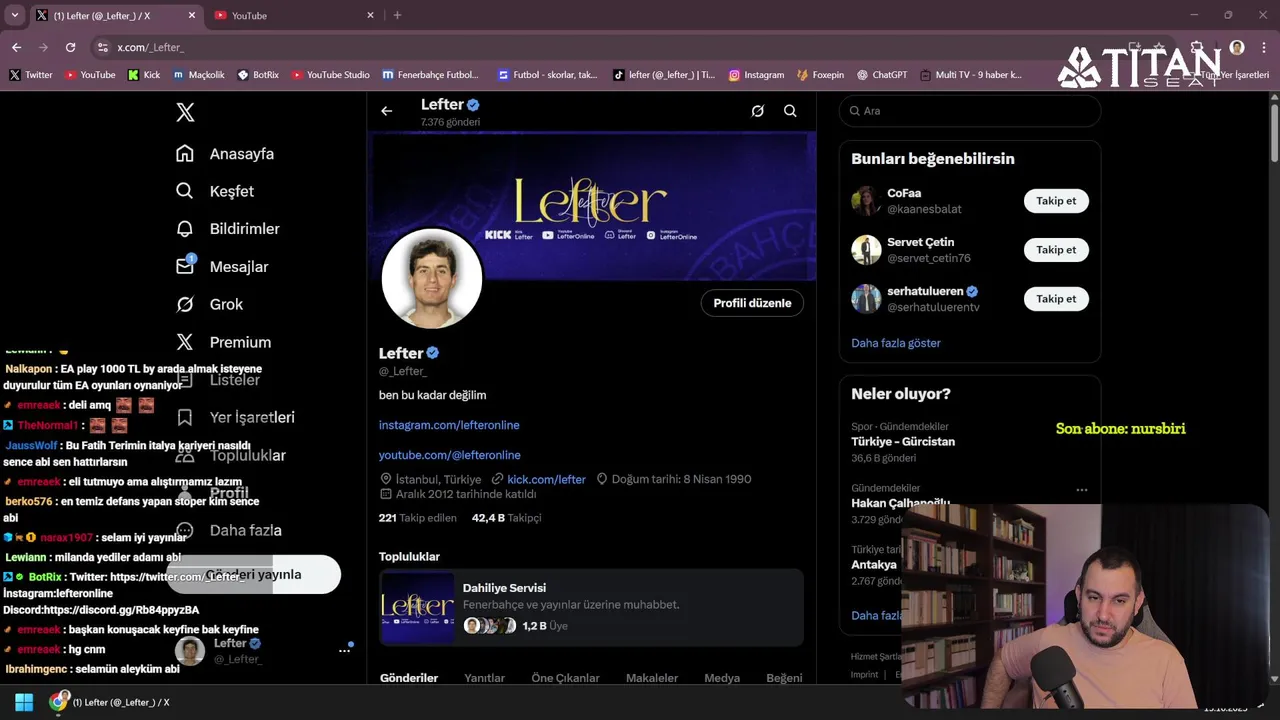
Task: Select Makaleler tab
Action: (652, 678)
